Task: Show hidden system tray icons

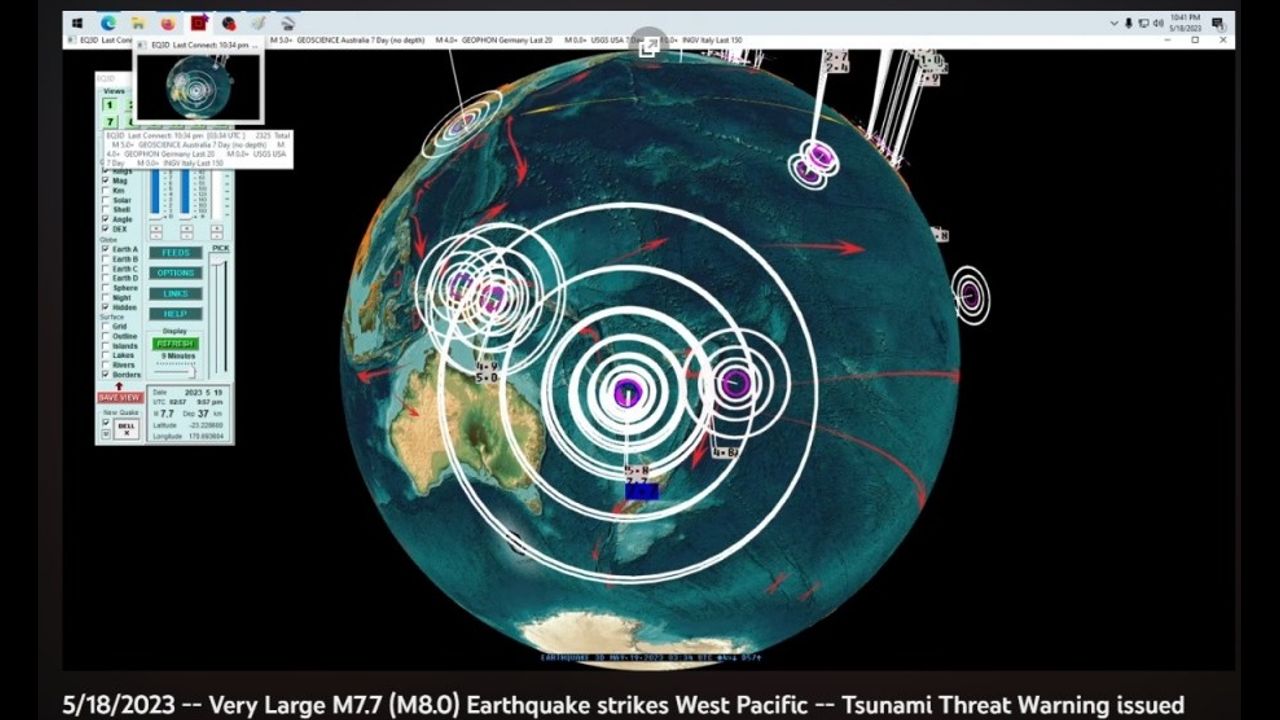Action: [x=1114, y=23]
